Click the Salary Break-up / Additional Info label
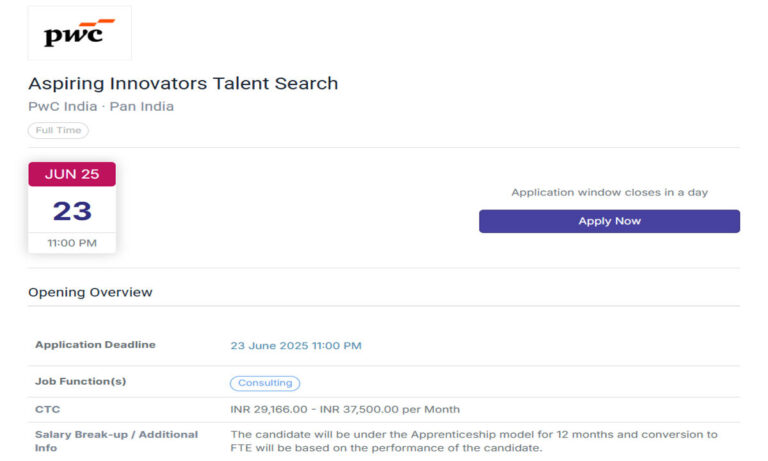The height and width of the screenshot is (461, 768). tap(117, 441)
